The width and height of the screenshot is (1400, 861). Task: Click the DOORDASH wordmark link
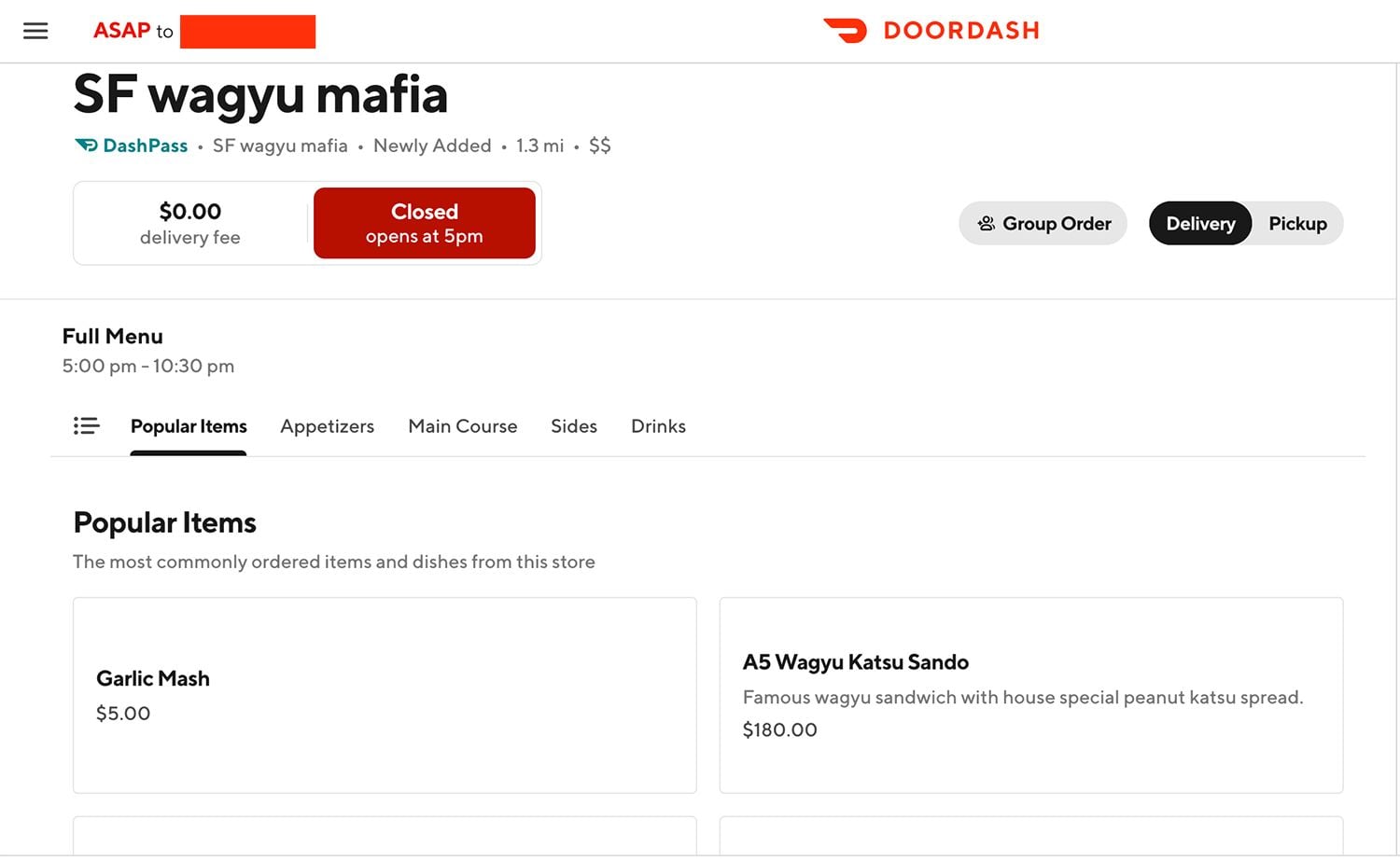pos(960,31)
